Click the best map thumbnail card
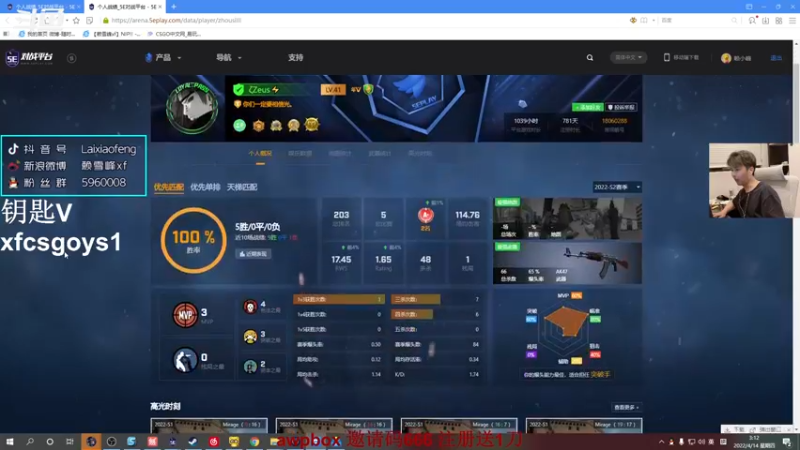 point(567,219)
